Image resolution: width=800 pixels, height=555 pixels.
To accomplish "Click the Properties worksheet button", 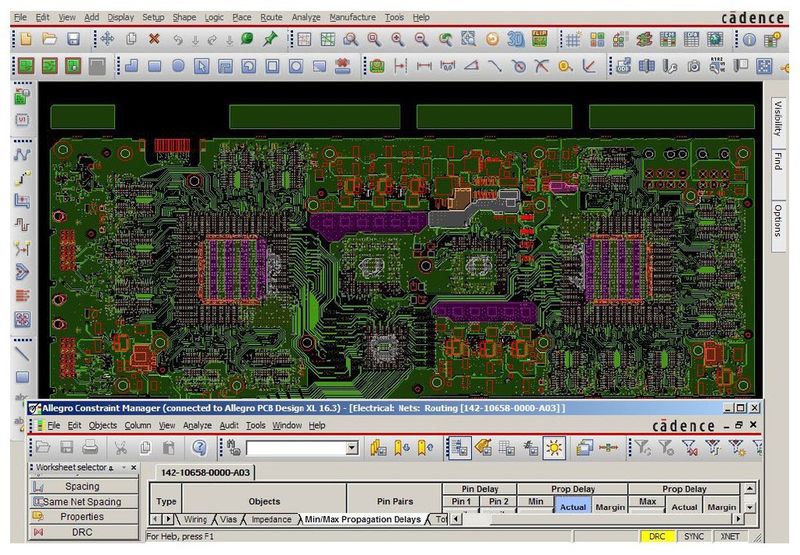I will pos(84,516).
